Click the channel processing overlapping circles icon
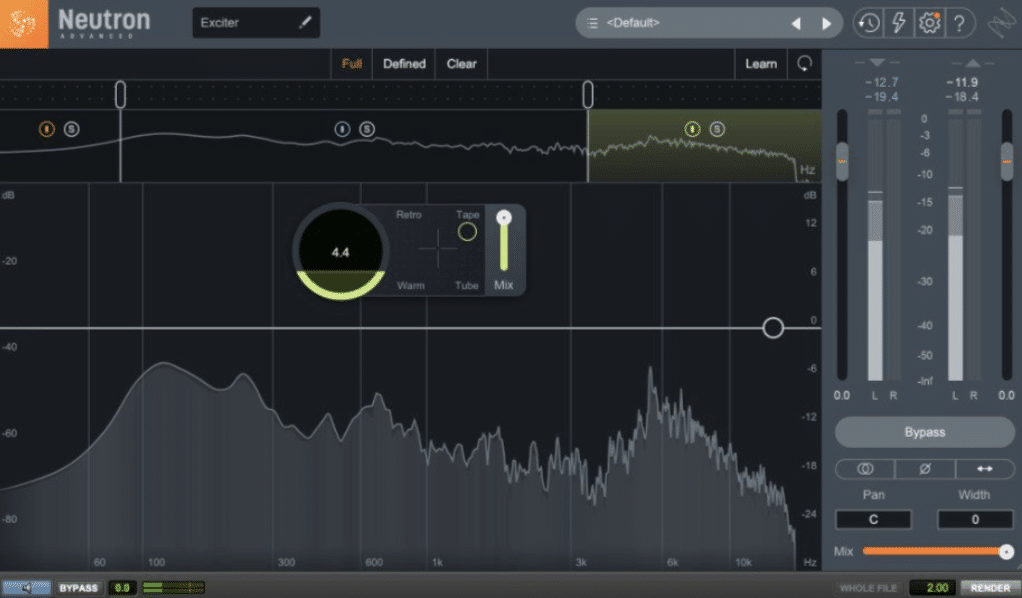This screenshot has width=1022, height=598. pyautogui.click(x=865, y=469)
